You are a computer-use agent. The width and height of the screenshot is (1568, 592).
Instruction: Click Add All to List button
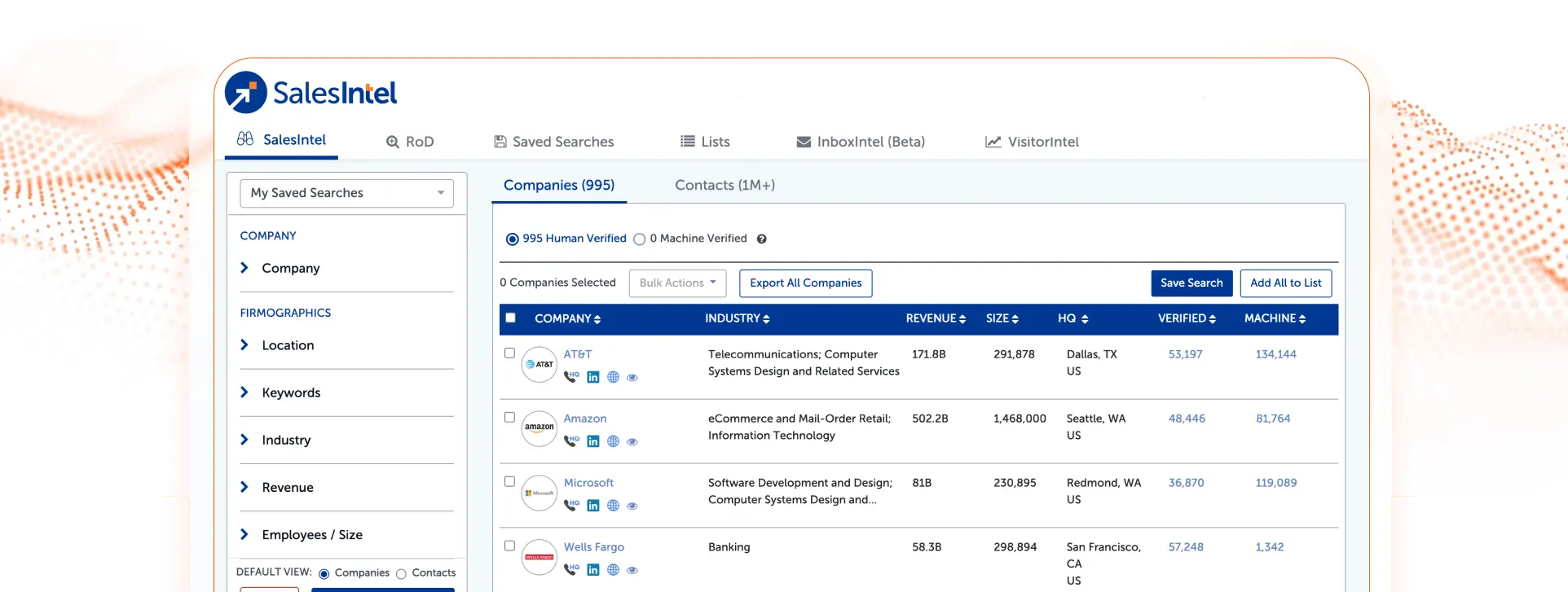(x=1286, y=283)
